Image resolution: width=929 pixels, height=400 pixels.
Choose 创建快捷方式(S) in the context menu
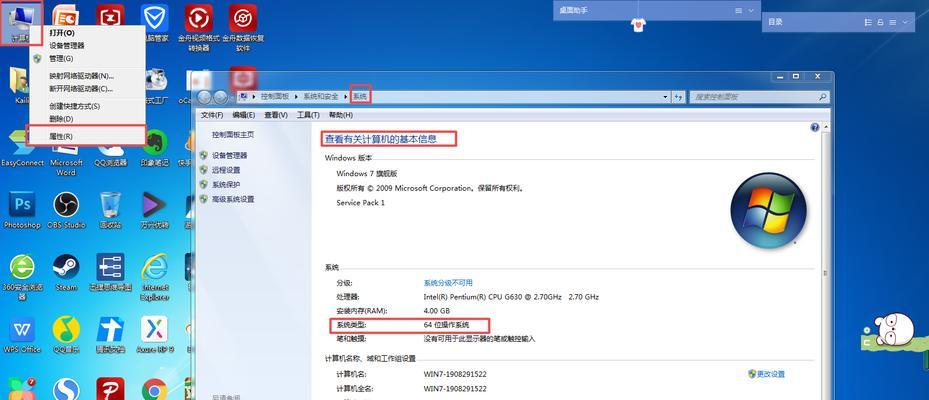[87, 106]
